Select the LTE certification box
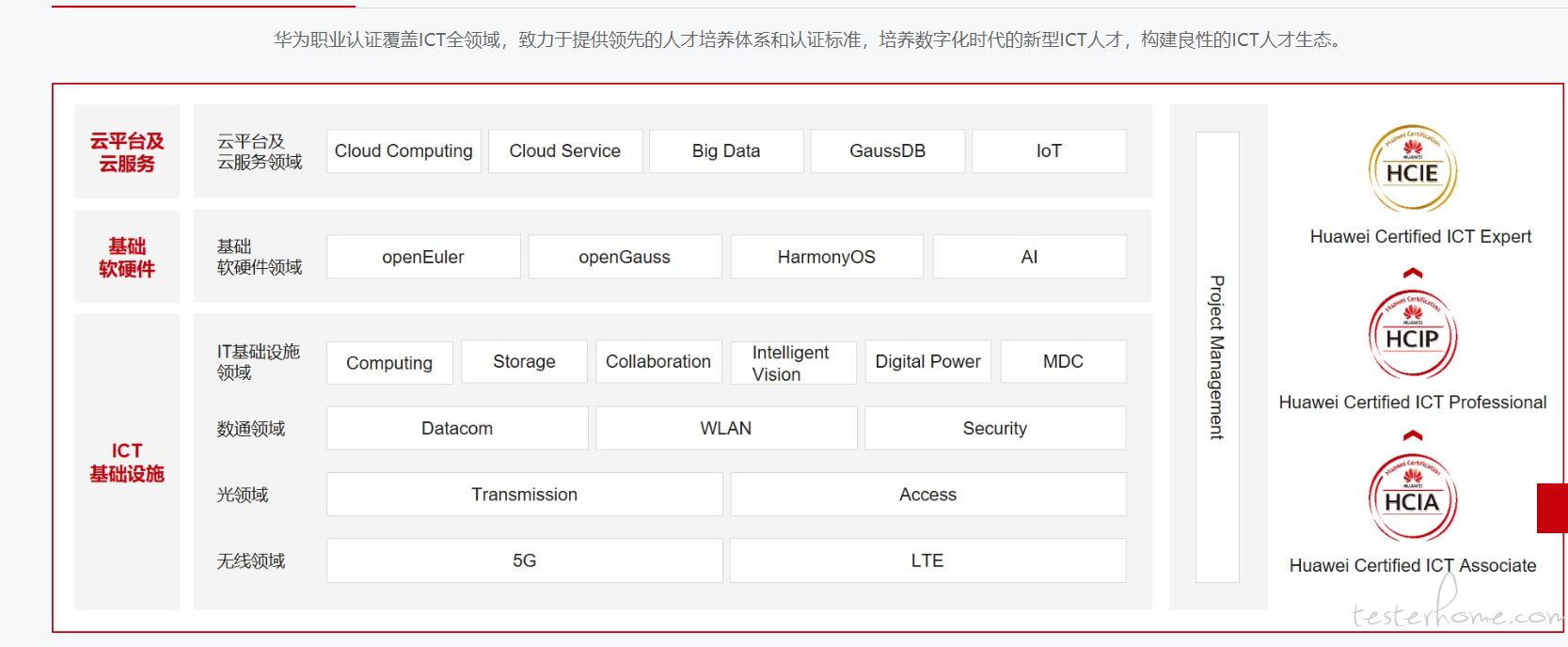Image resolution: width=1568 pixels, height=647 pixels. point(927,560)
